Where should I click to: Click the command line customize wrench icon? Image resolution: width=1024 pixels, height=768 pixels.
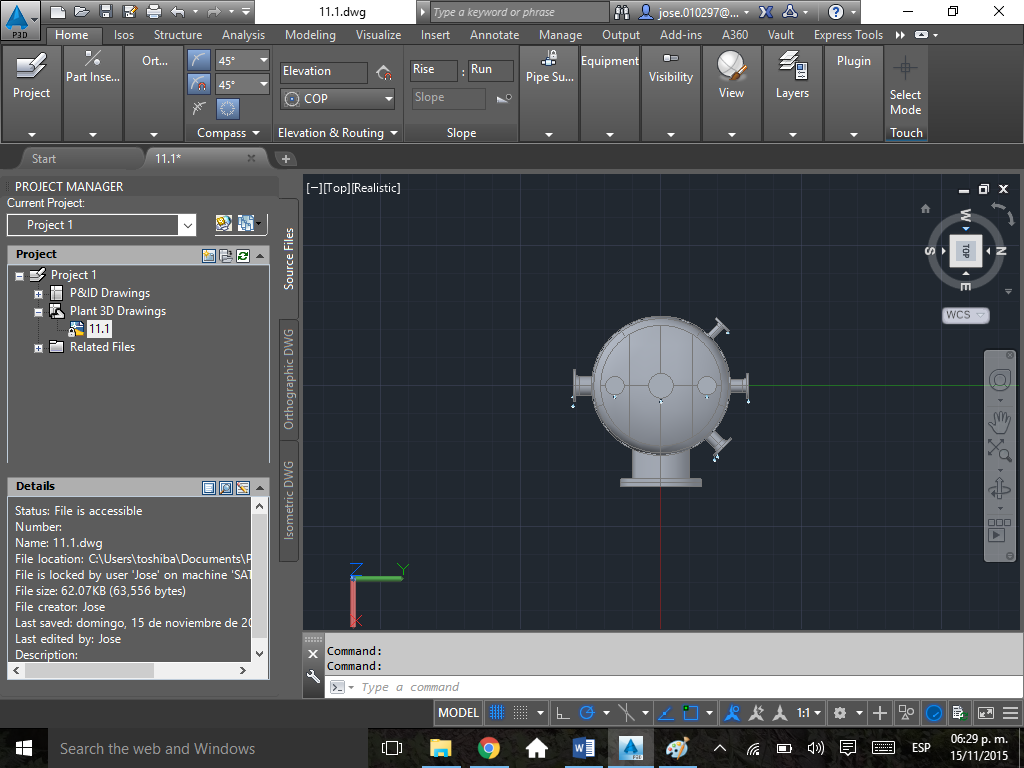pos(313,677)
